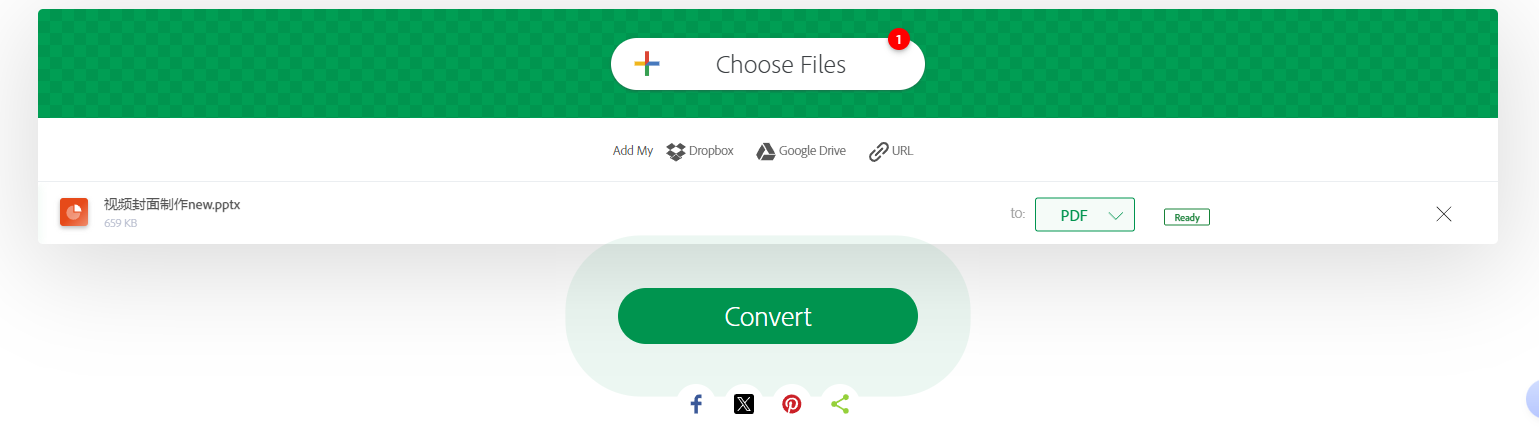
Task: Start conversion with the Convert button
Action: (x=768, y=316)
